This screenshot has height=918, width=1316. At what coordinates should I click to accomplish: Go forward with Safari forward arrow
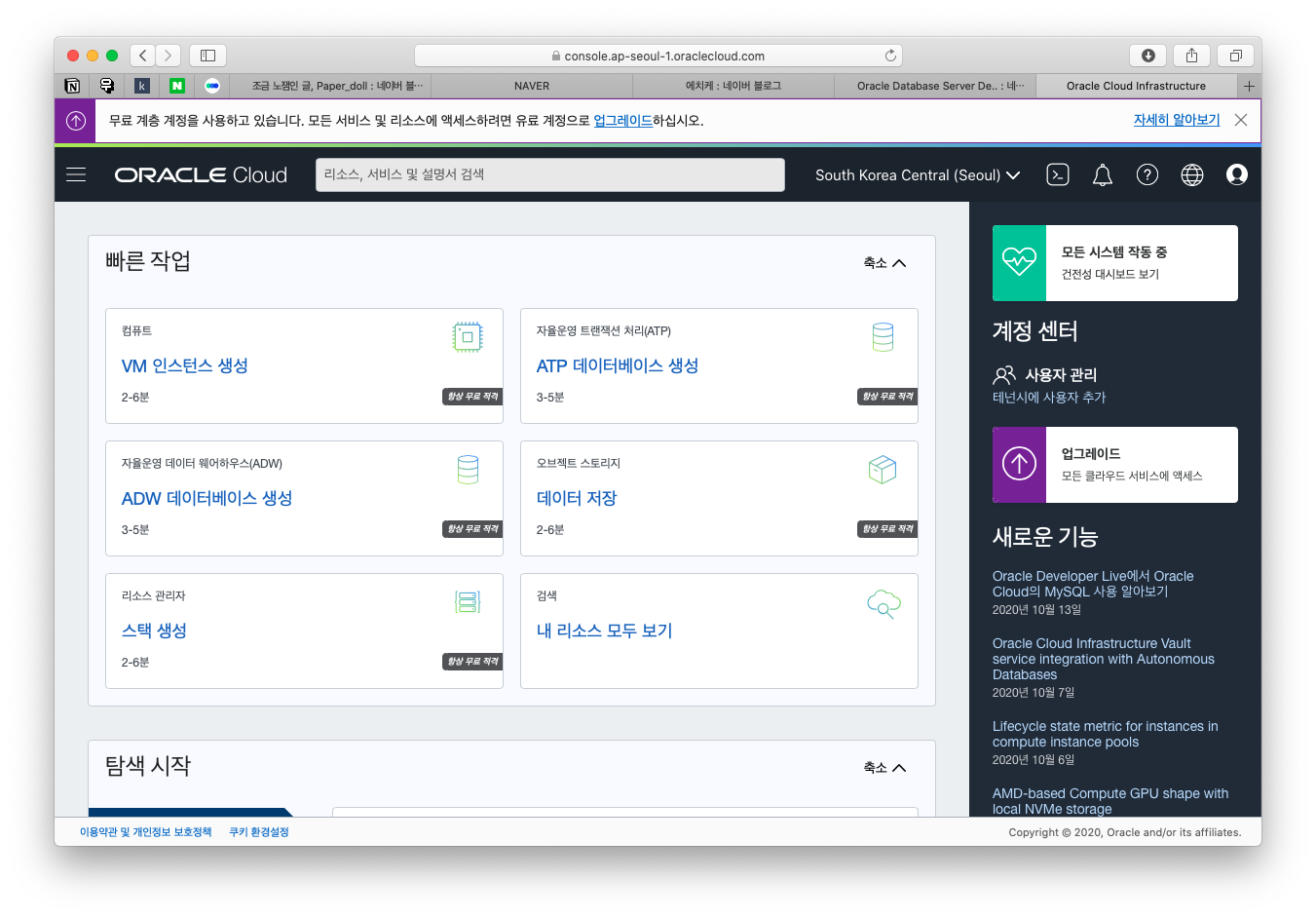[169, 56]
